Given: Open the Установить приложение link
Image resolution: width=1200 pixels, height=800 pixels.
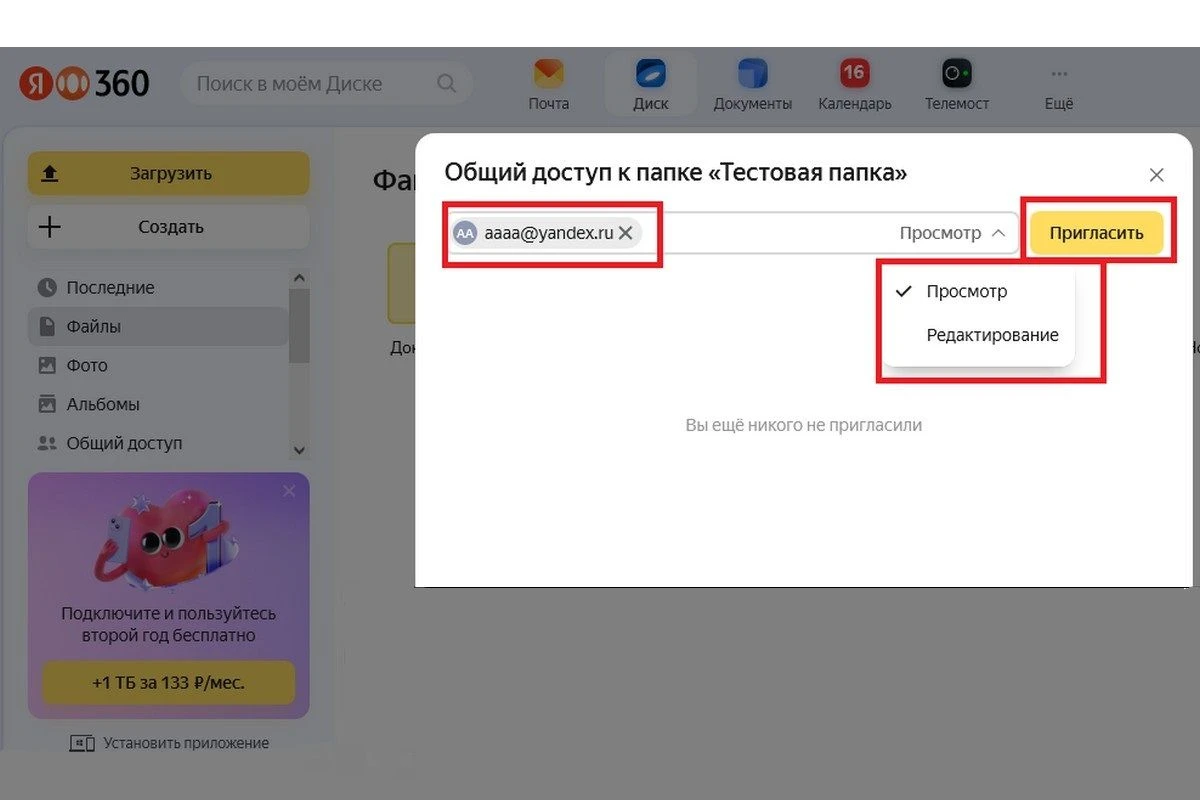Looking at the screenshot, I should tap(169, 743).
